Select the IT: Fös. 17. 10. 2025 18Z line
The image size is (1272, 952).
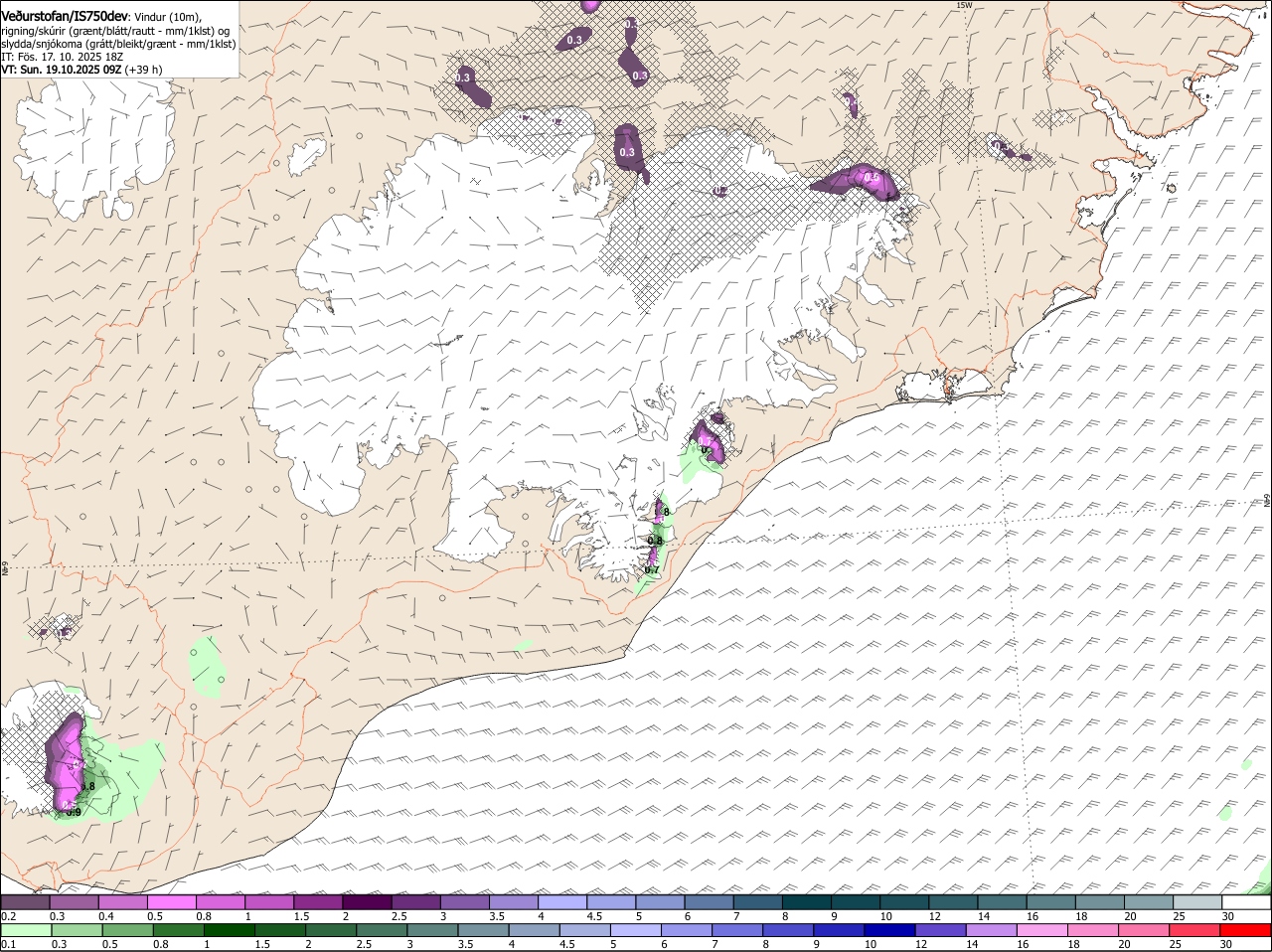click(62, 57)
